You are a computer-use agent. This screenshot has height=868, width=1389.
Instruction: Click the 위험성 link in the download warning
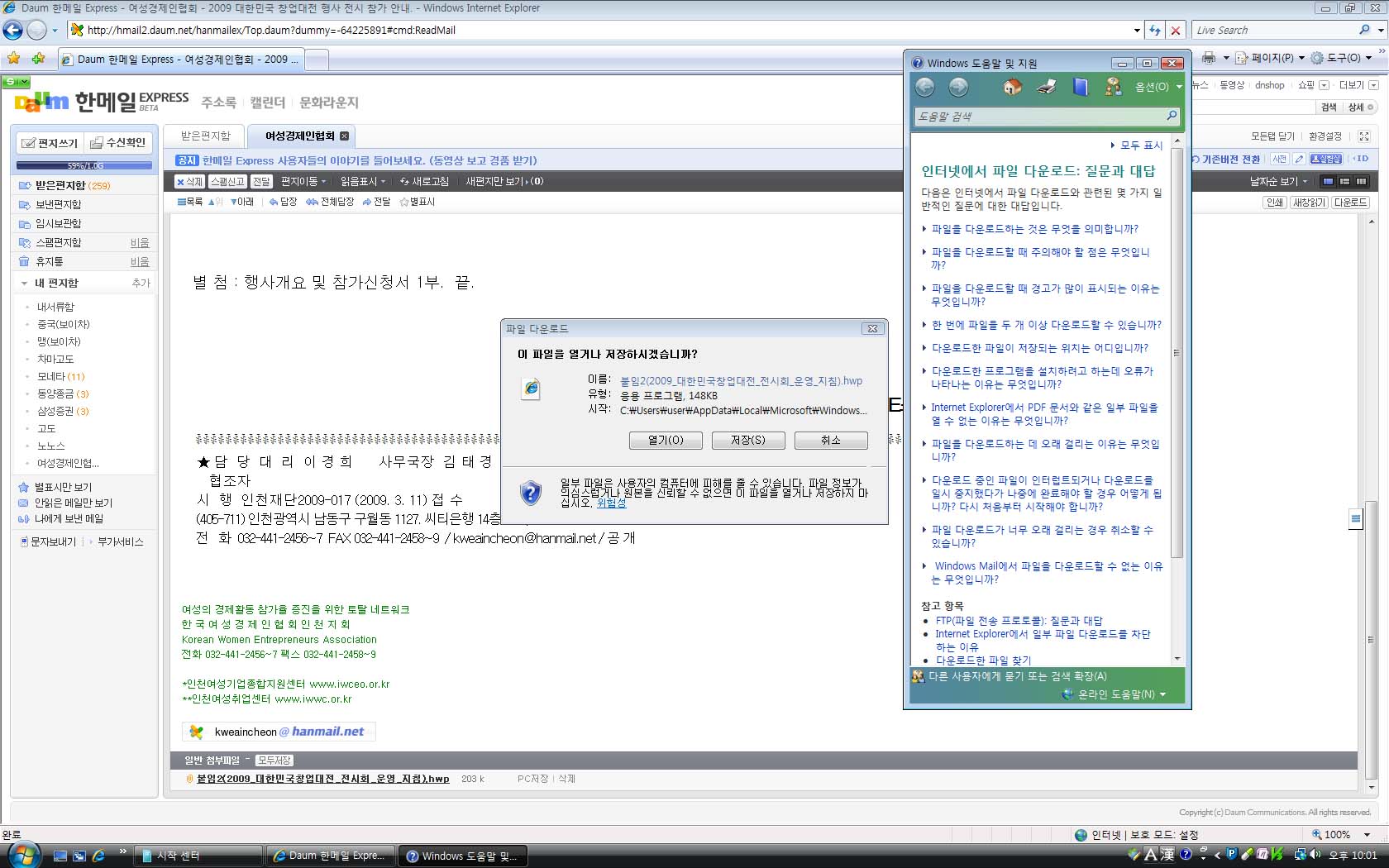pyautogui.click(x=612, y=503)
